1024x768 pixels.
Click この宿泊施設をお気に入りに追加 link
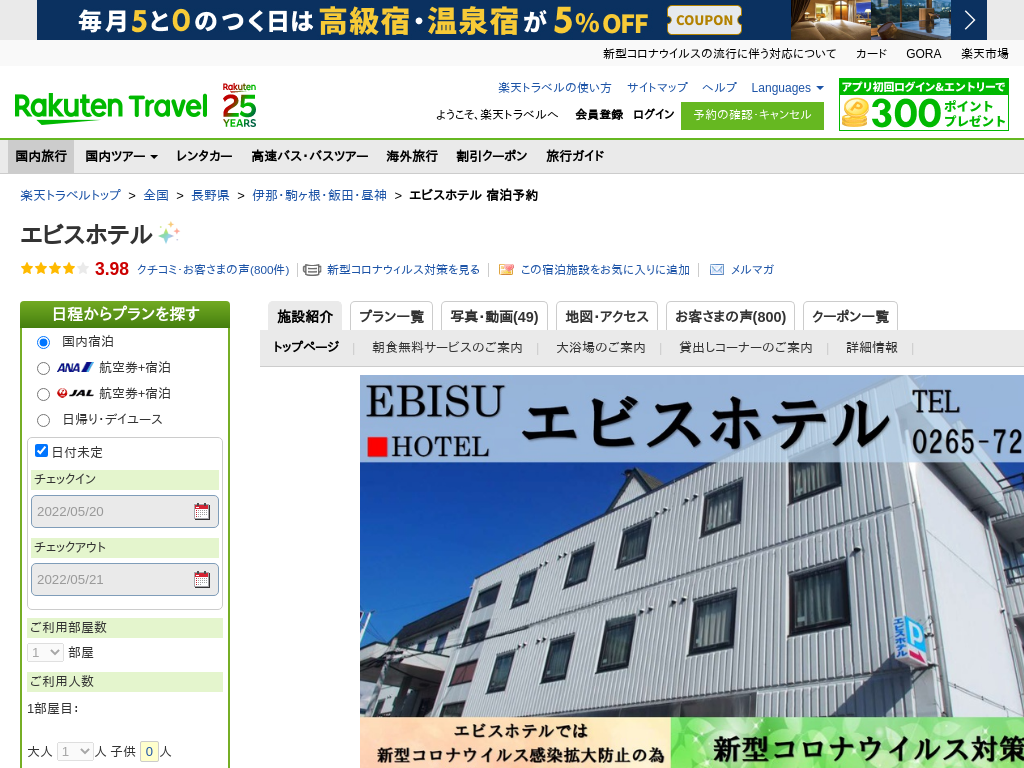click(x=605, y=270)
